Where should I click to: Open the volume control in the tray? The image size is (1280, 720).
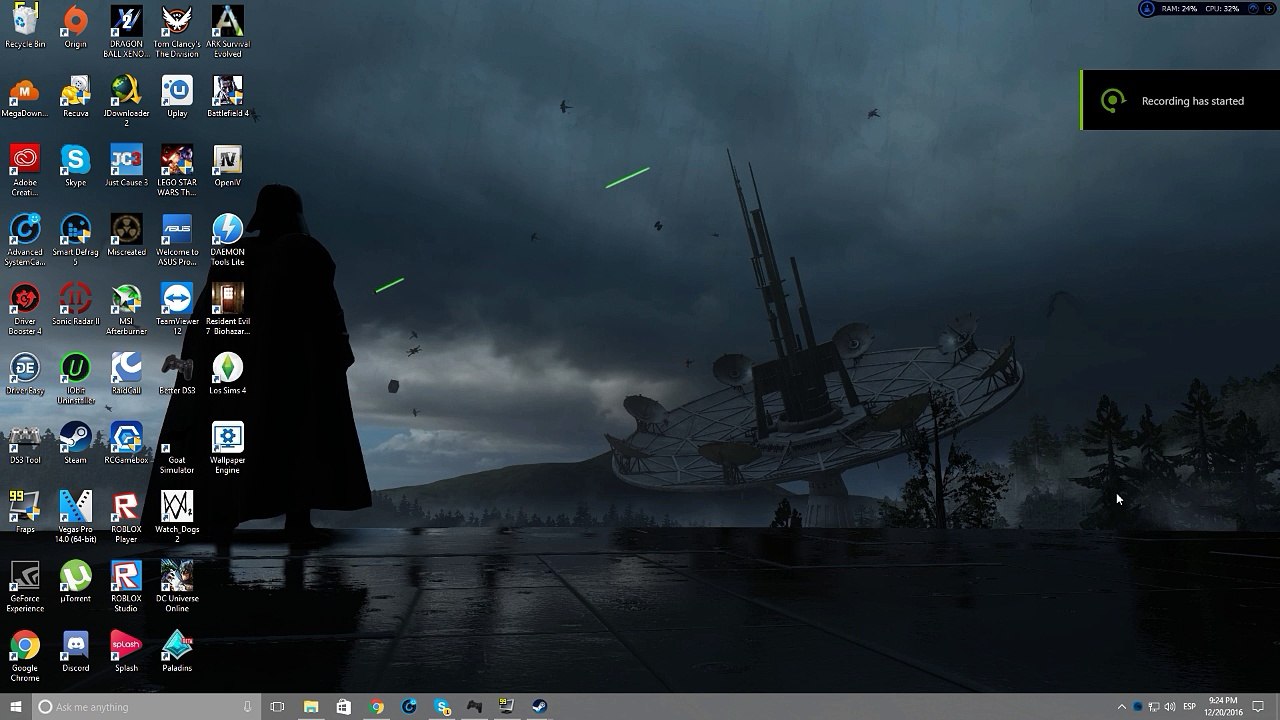pyautogui.click(x=1170, y=707)
